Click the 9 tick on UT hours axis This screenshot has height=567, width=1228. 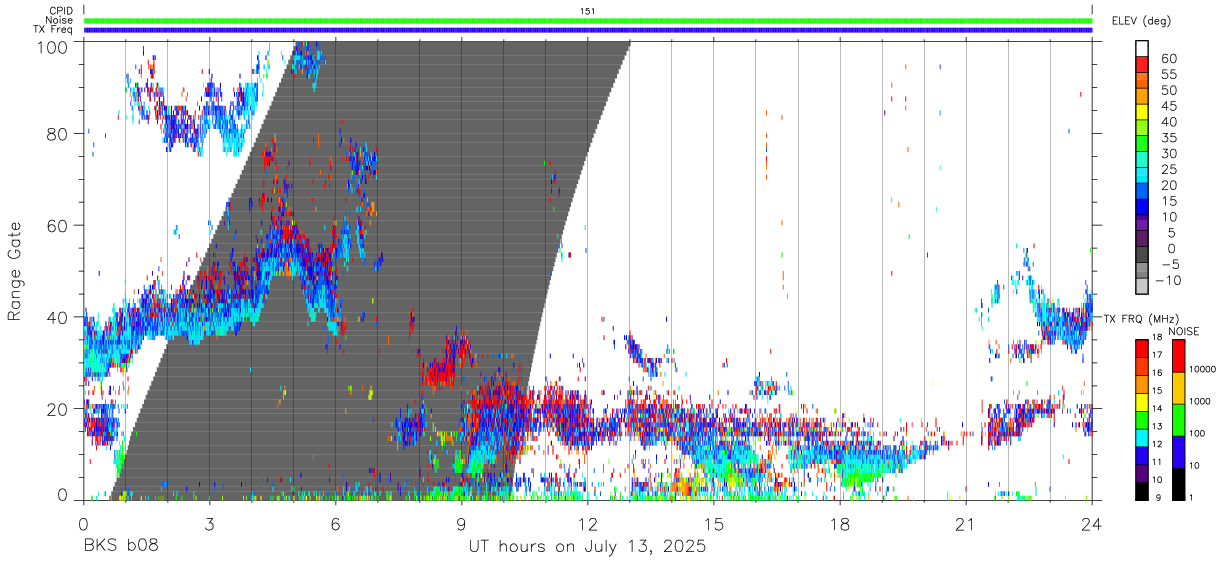462,524
